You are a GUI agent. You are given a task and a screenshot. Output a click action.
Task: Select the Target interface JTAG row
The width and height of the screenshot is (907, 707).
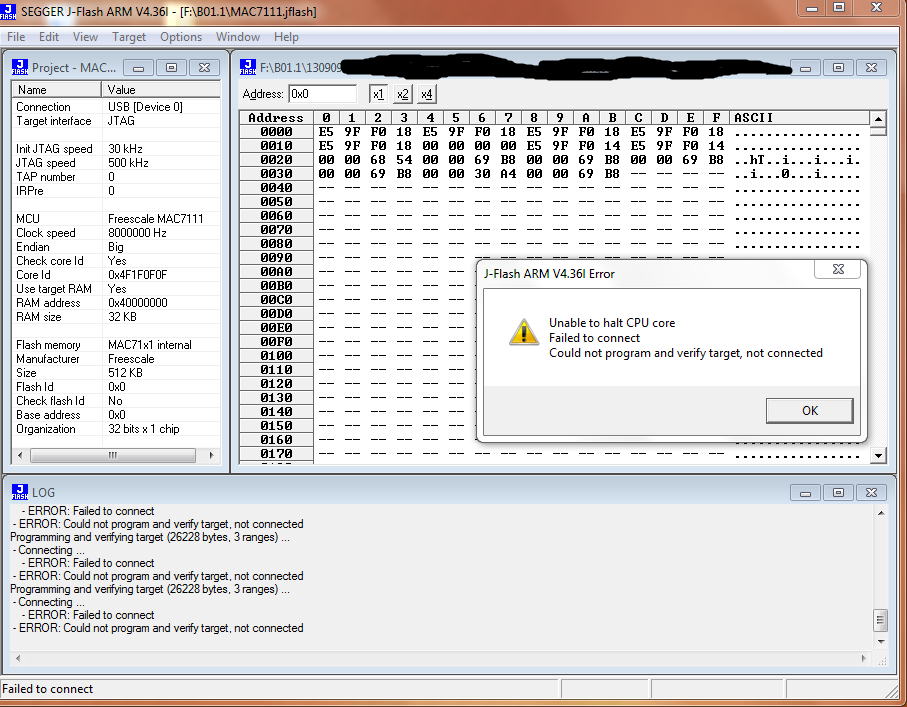116,121
